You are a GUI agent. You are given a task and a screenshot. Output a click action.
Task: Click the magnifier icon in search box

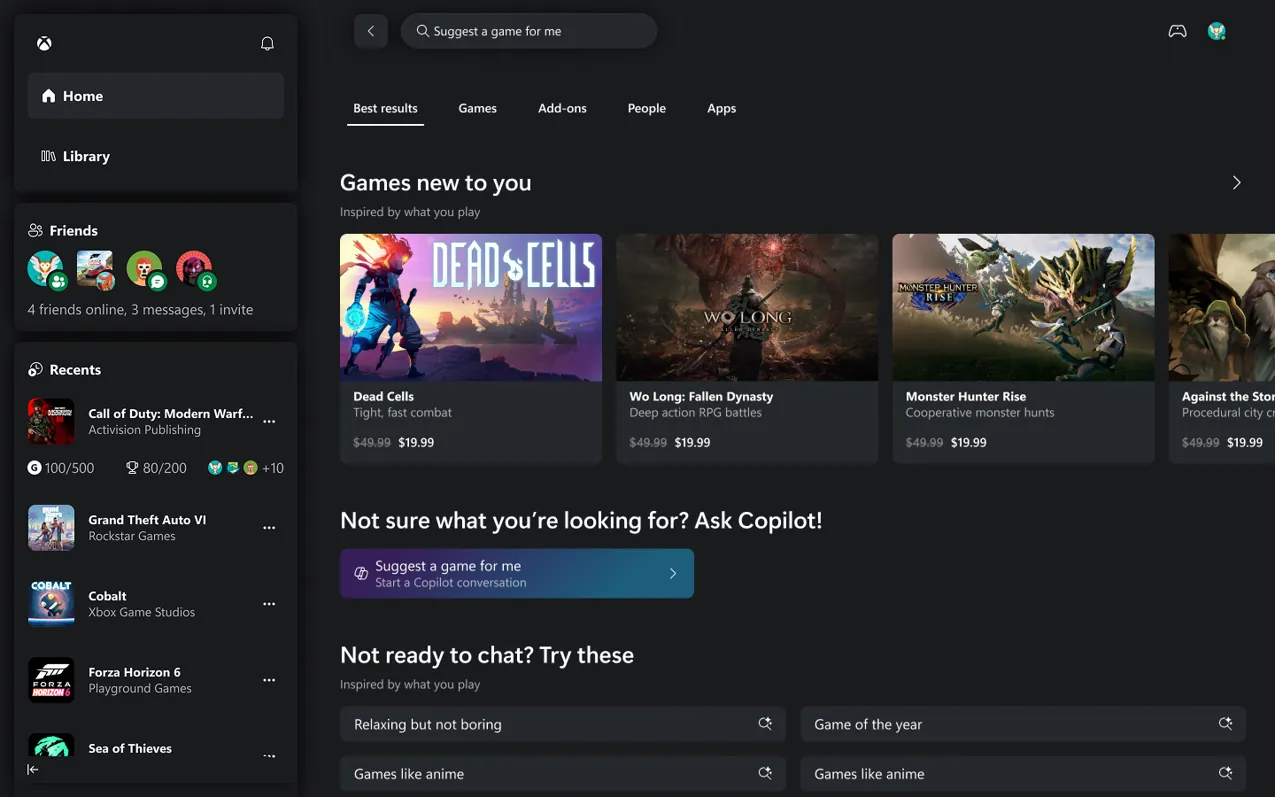[422, 31]
